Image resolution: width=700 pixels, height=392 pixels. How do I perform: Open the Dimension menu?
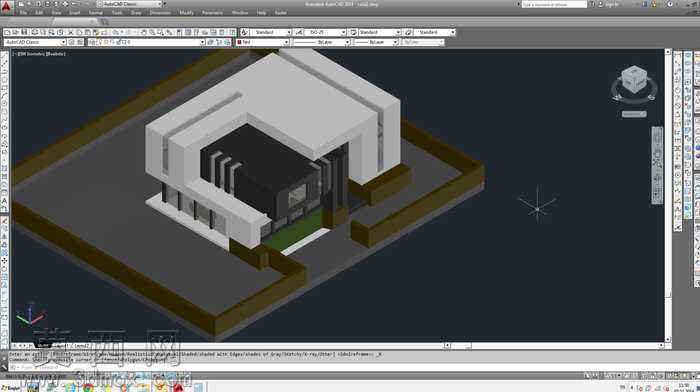tap(160, 13)
